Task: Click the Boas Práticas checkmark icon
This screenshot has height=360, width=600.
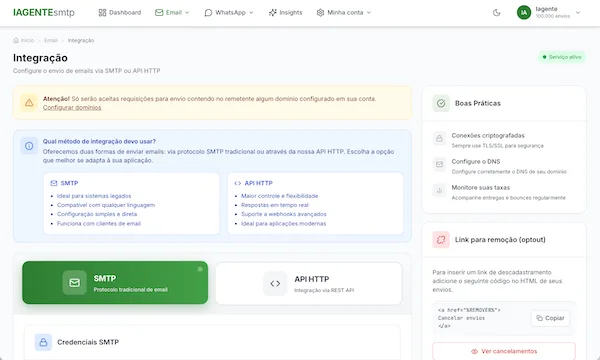Action: (441, 103)
